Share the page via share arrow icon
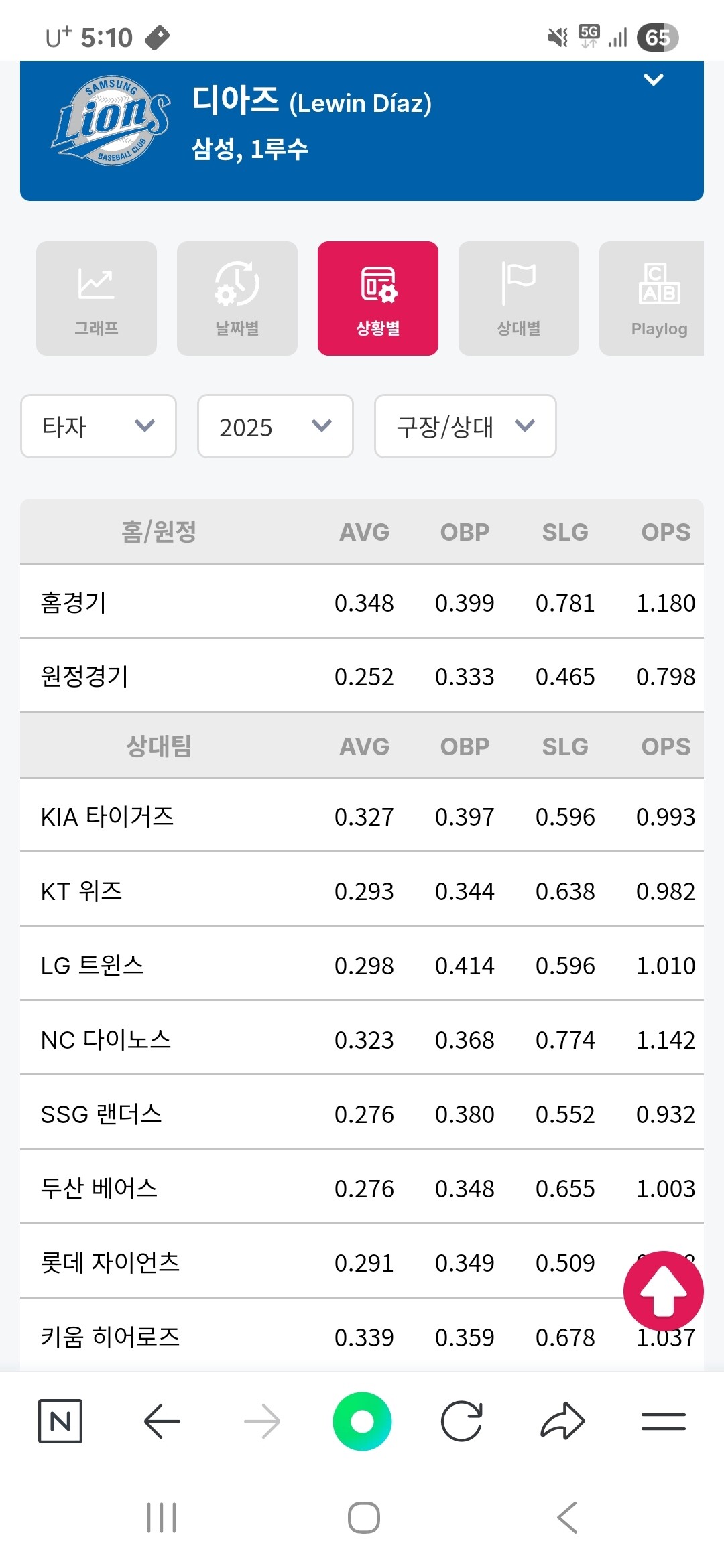The image size is (724, 1568). click(562, 1421)
